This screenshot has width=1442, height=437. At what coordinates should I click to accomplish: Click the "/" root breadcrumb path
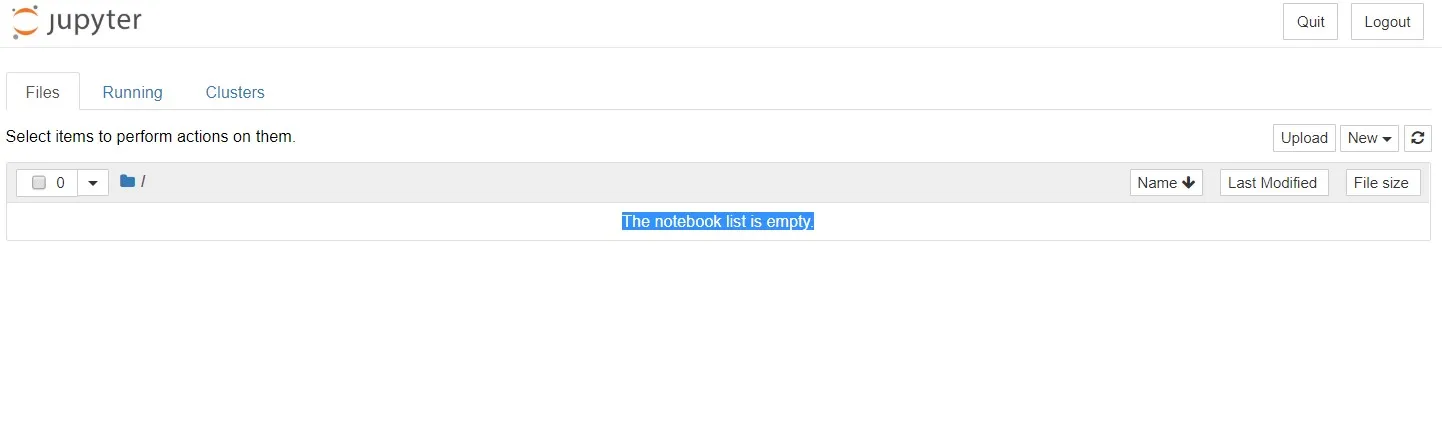pos(143,181)
